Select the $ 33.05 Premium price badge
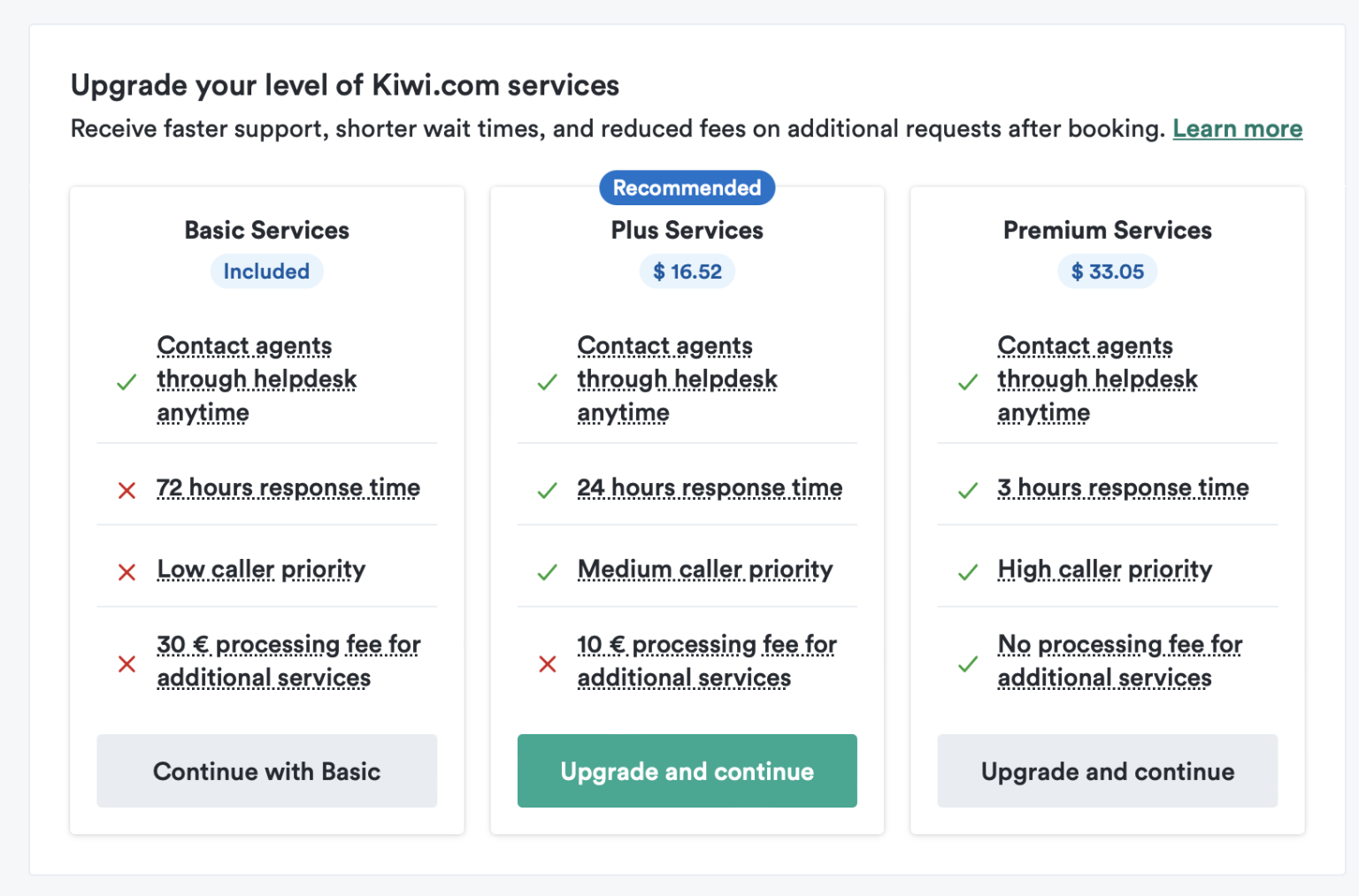The width and height of the screenshot is (1359, 896). click(x=1107, y=272)
